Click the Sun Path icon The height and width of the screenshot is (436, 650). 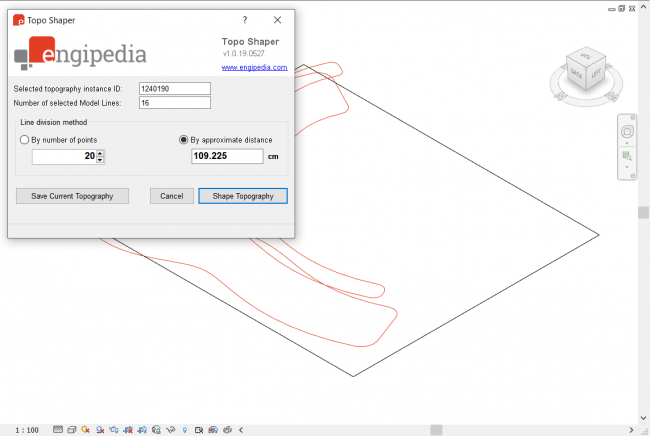[86, 429]
